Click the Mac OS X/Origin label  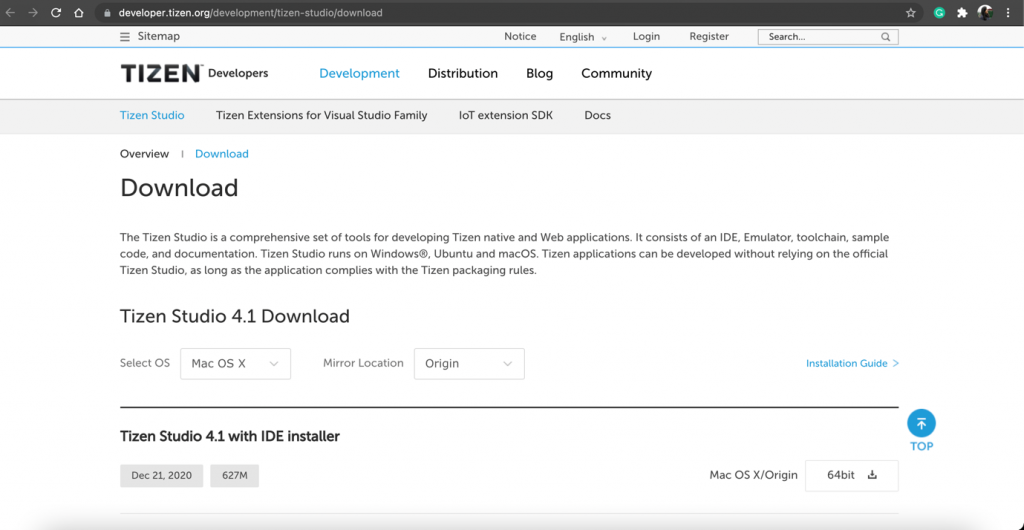pos(754,475)
